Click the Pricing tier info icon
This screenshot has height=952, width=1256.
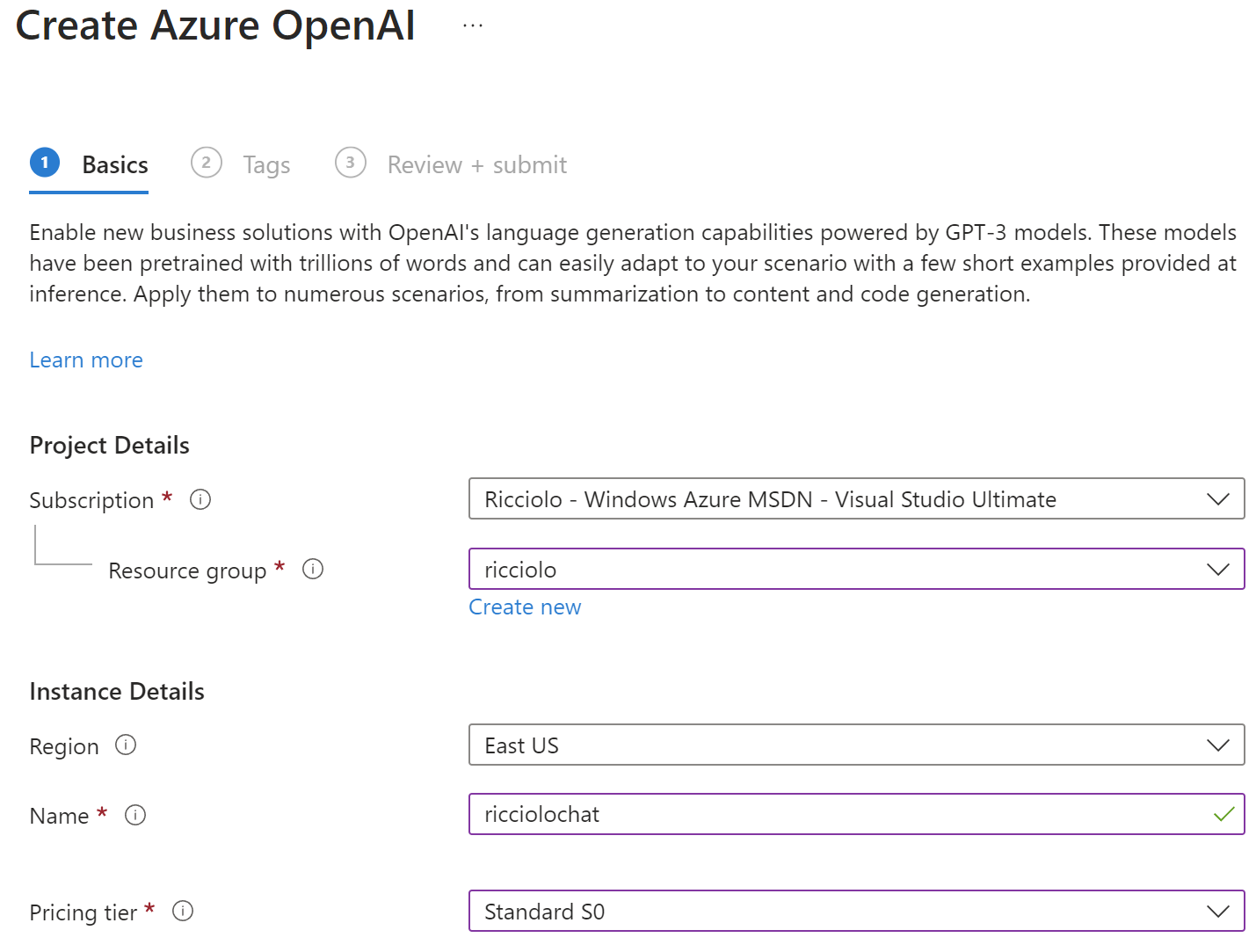(183, 911)
